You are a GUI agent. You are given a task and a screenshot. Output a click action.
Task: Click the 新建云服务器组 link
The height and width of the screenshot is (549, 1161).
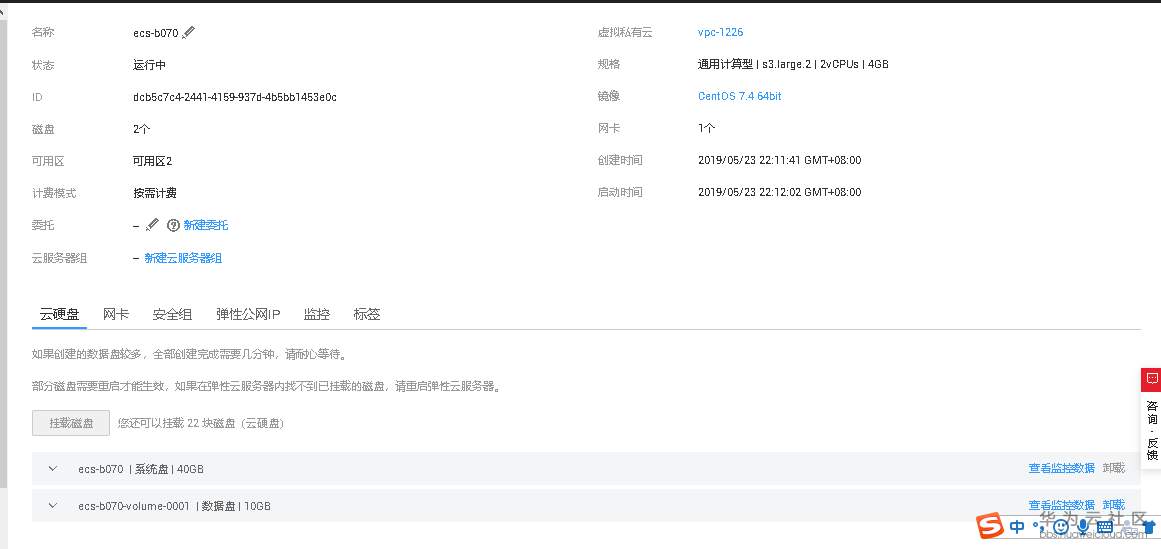183,258
